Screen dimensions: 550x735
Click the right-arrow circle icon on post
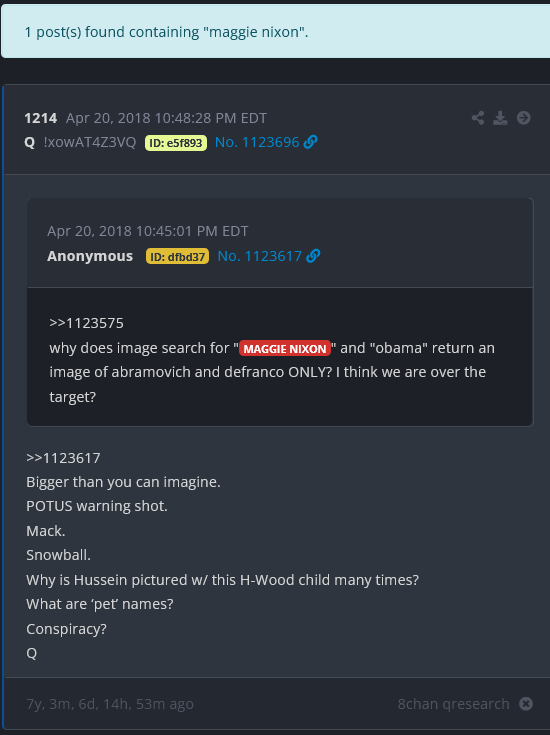click(524, 118)
